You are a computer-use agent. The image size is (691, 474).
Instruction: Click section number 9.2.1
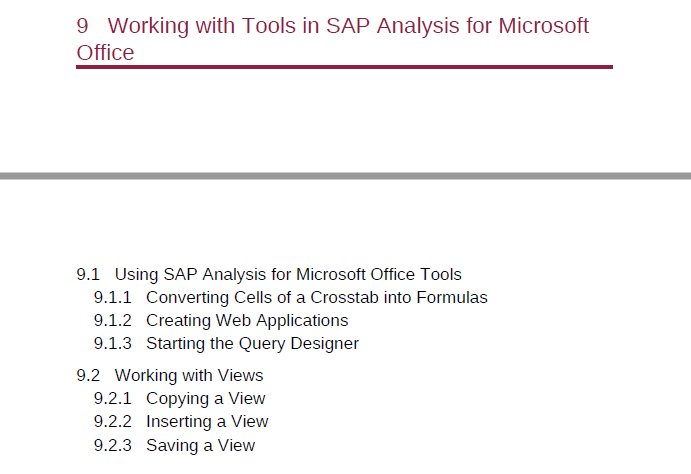(x=113, y=399)
